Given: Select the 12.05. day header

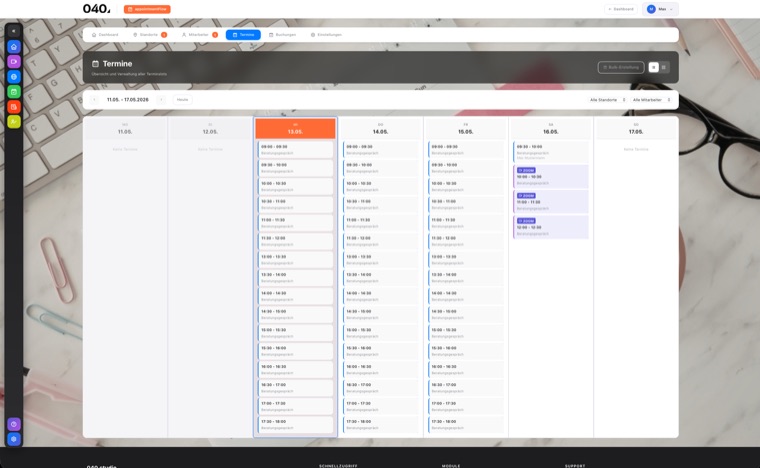Looking at the screenshot, I should click(x=210, y=129).
